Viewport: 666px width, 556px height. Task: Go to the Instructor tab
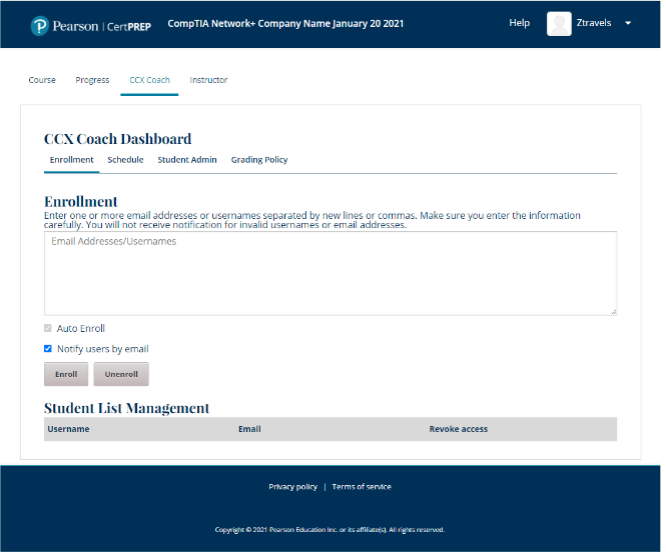[209, 80]
